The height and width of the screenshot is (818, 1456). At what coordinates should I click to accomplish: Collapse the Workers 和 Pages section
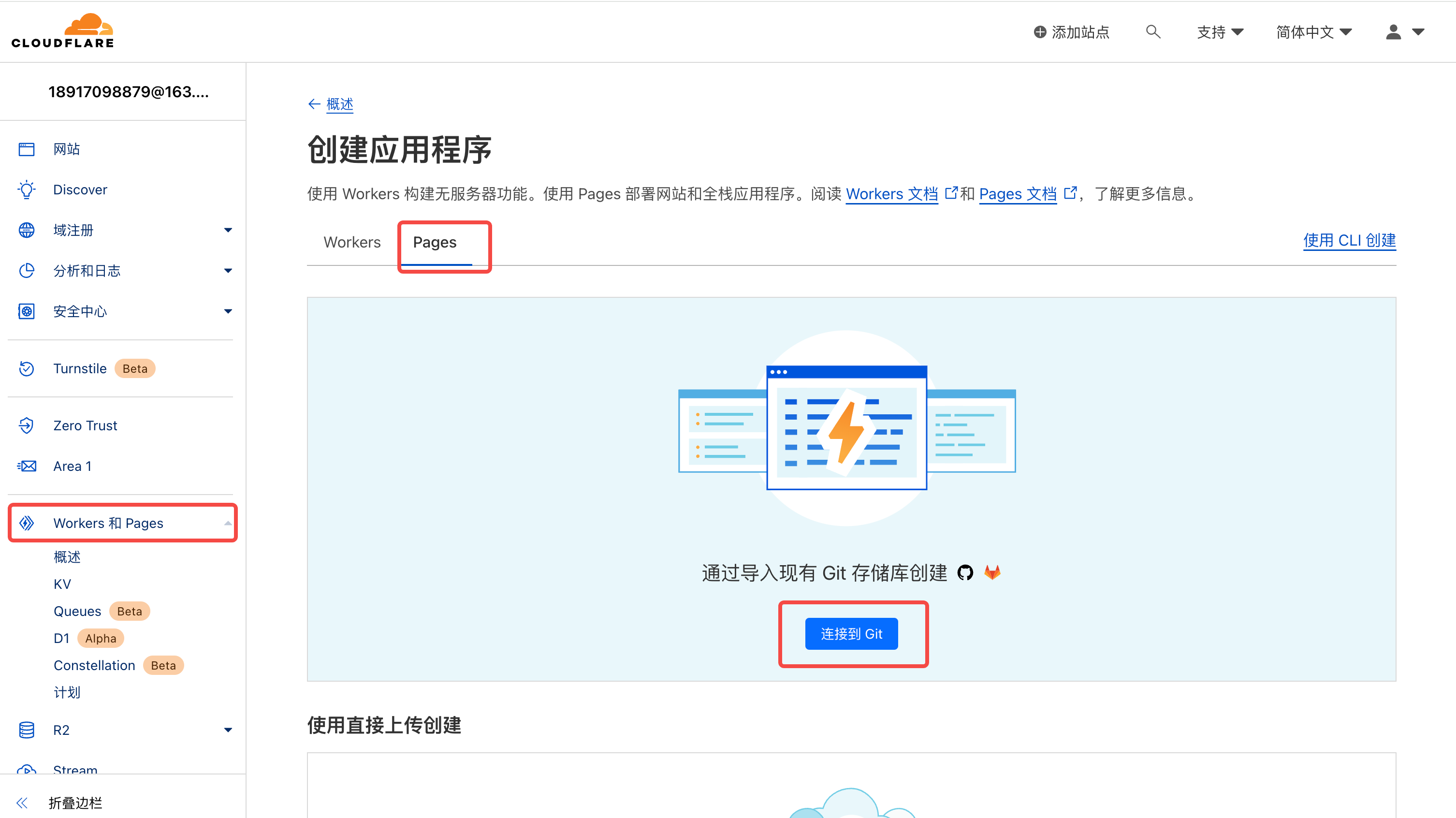(228, 523)
